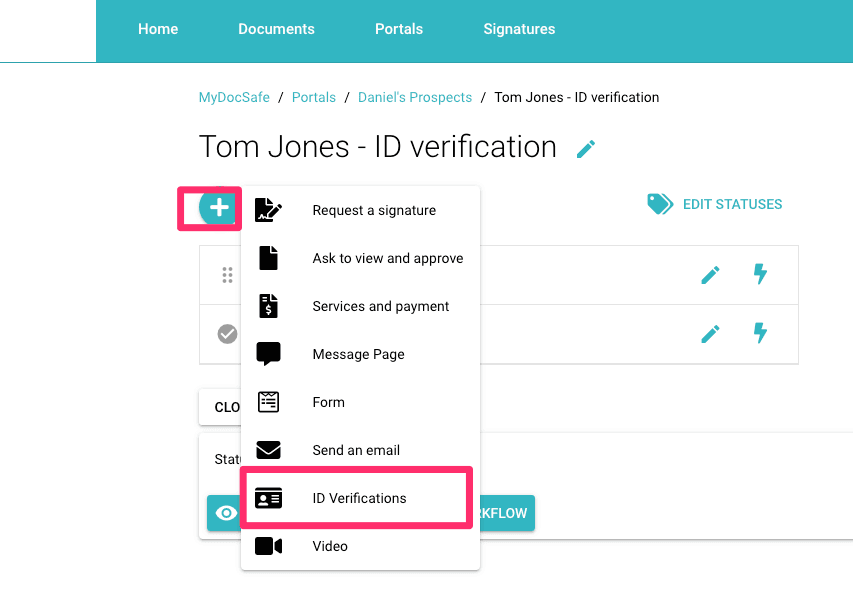Click the pencil edit icon in first row

[710, 274]
